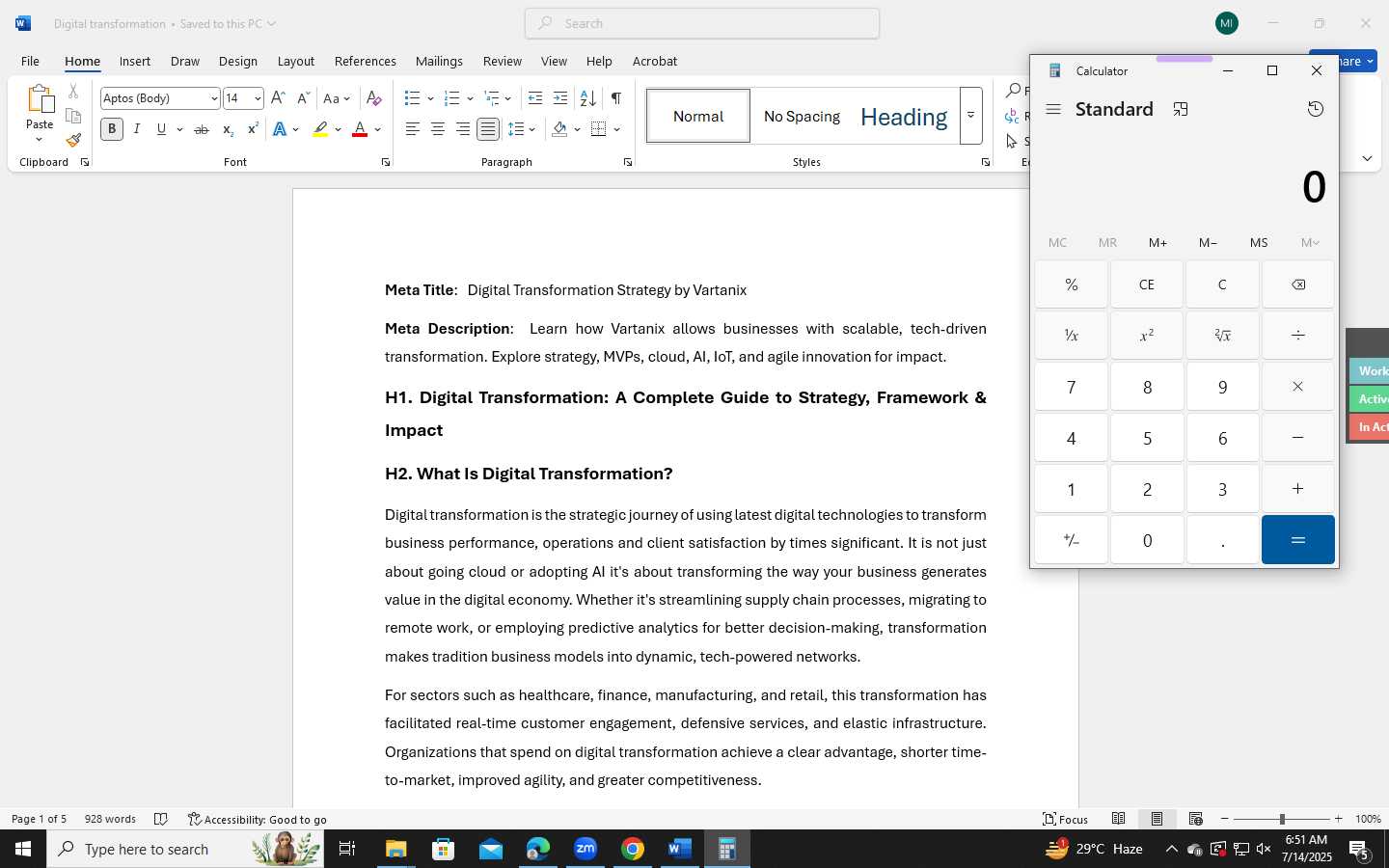This screenshot has width=1389, height=868.
Task: Apply strikethrough formatting
Action: click(202, 129)
